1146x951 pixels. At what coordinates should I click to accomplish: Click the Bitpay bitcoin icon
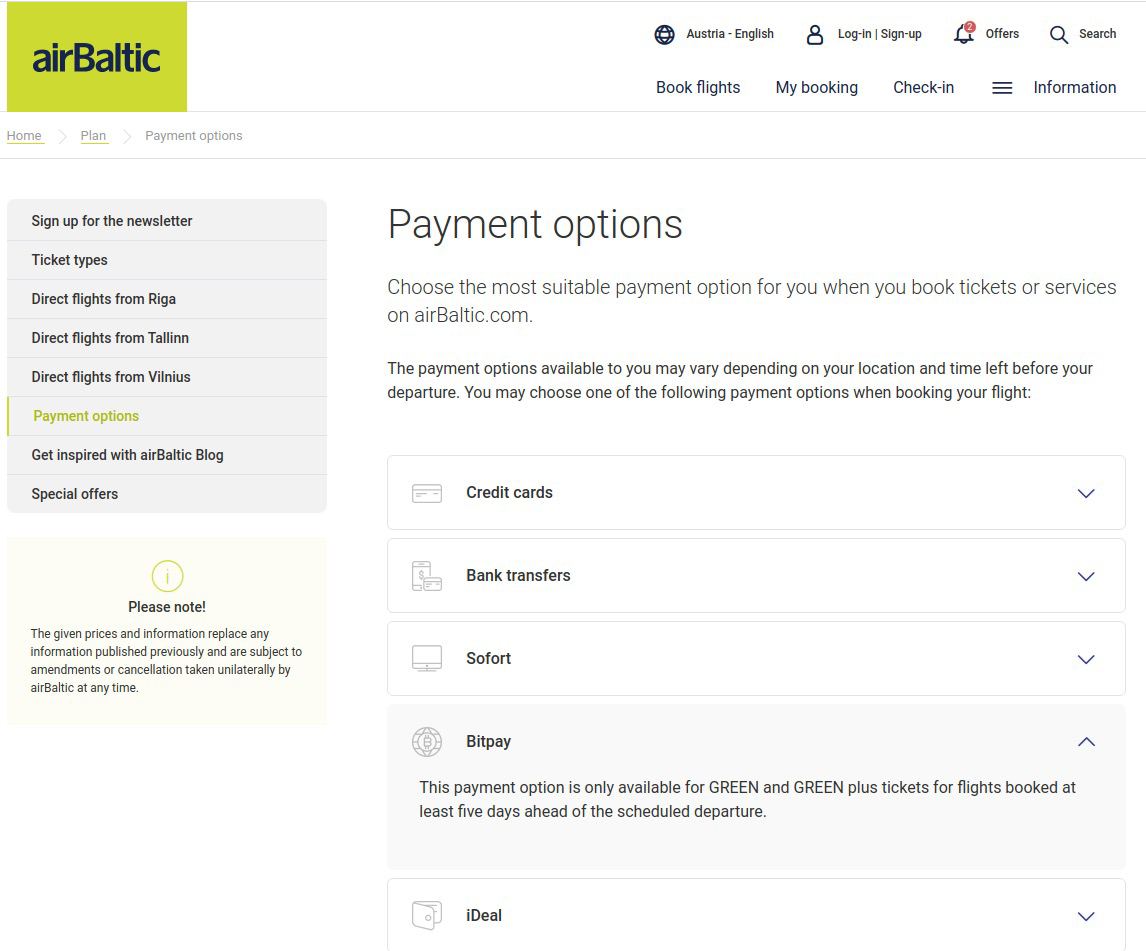coord(427,742)
